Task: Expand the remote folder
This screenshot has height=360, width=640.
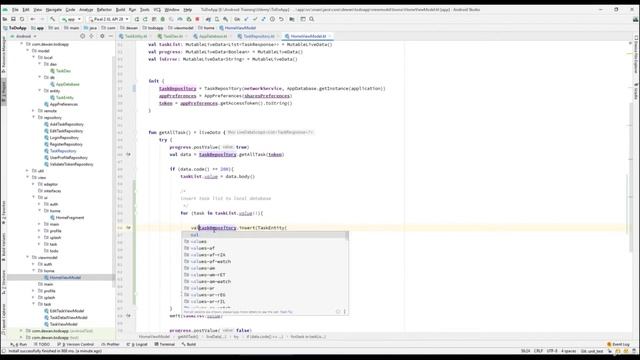Action: tap(33, 111)
